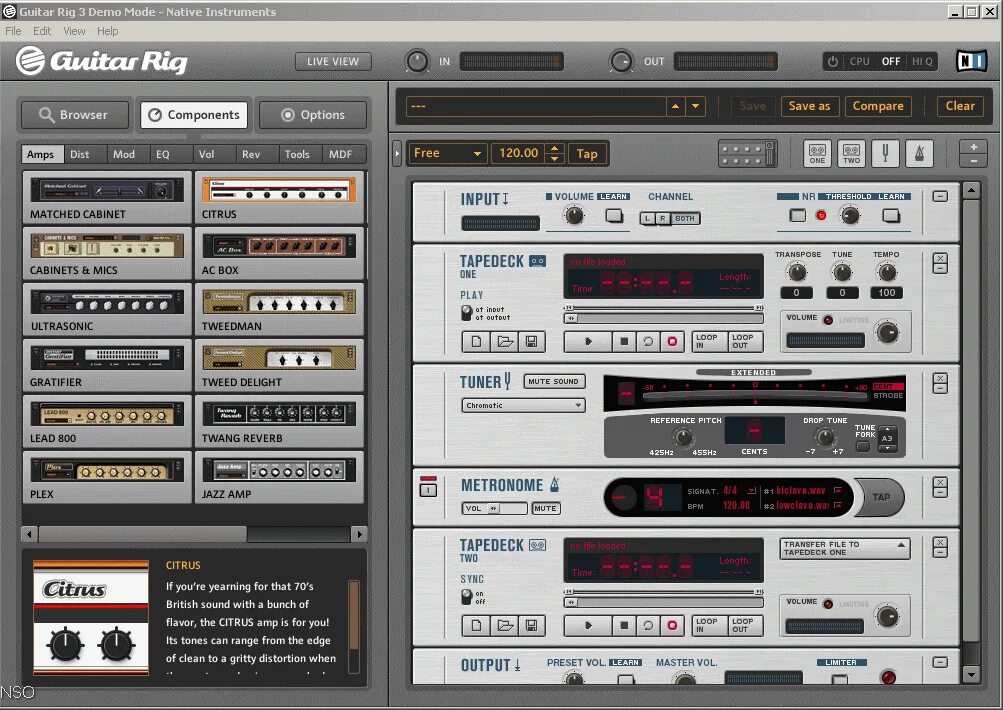The width and height of the screenshot is (1003, 710).
Task: Toggle the metronome icon in toolbar
Action: click(x=919, y=154)
